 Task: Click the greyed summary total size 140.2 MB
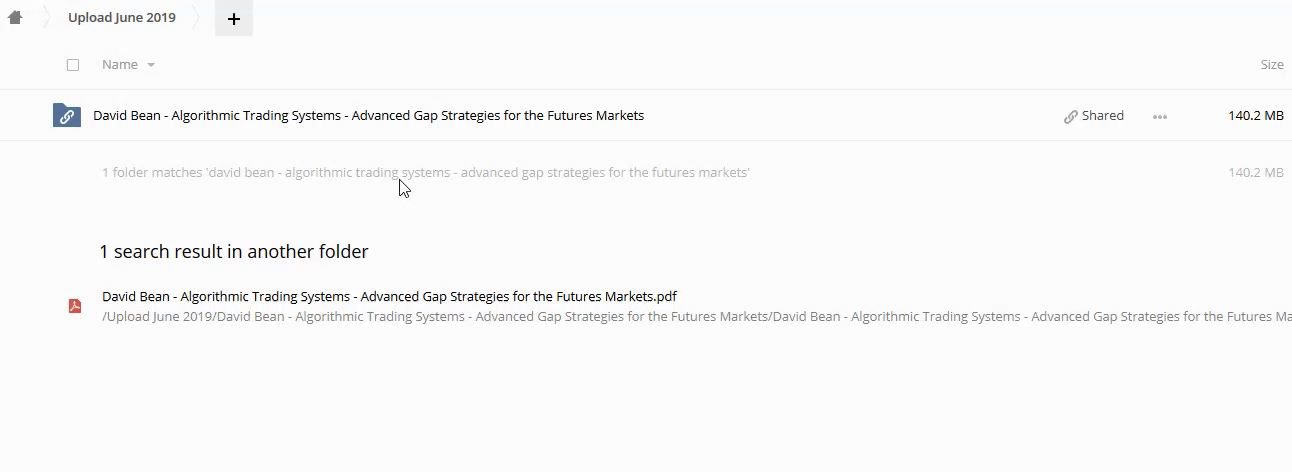pyautogui.click(x=1255, y=173)
